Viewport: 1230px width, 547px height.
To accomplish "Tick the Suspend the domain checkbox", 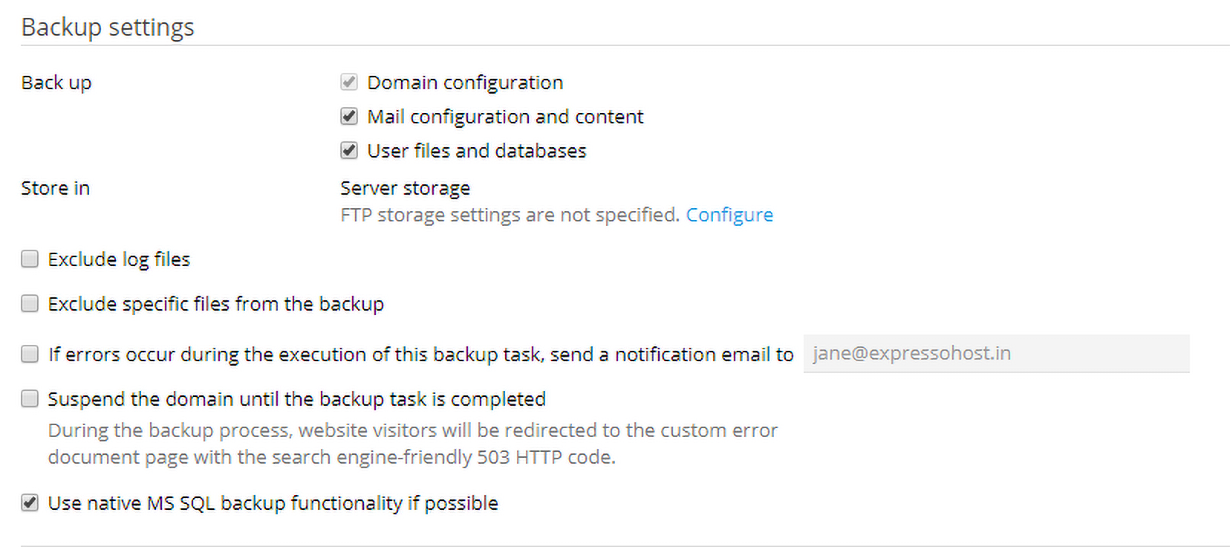I will coord(30,400).
